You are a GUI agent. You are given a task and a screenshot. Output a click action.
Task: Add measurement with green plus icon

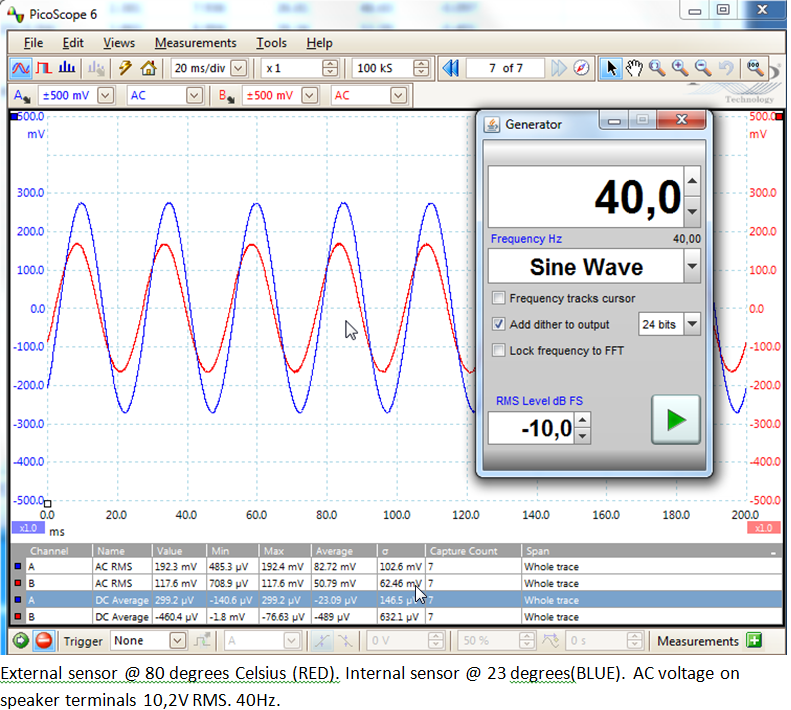pos(754,641)
